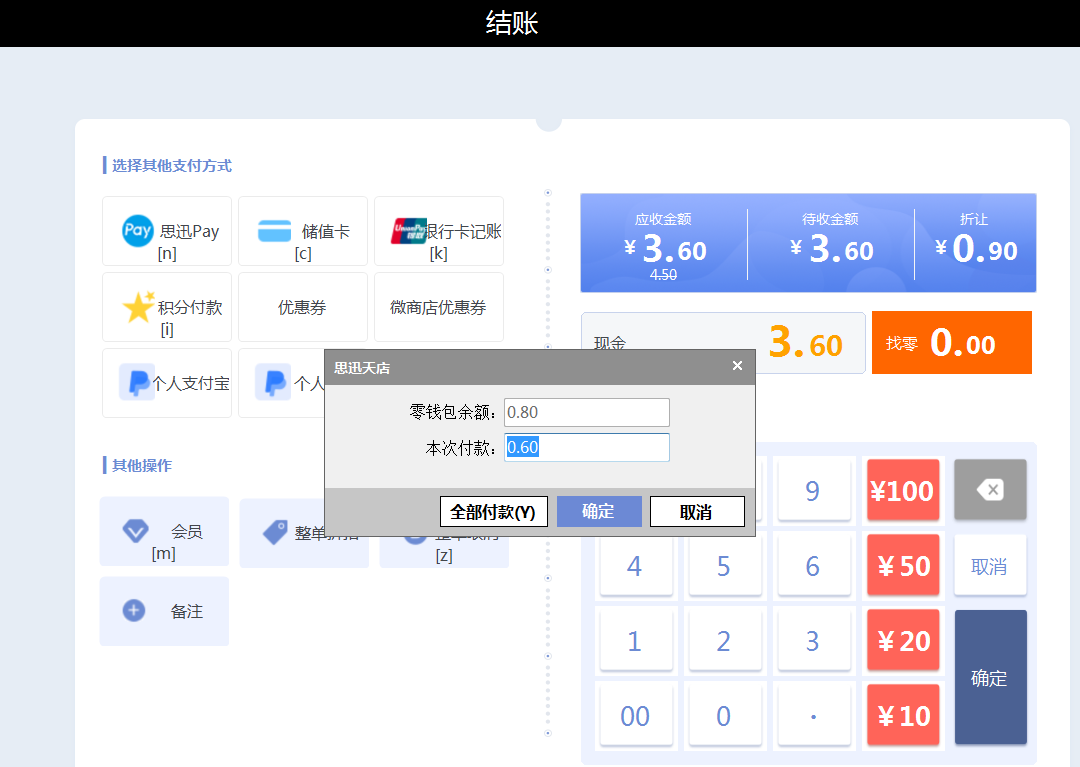Click the 备注 plus icon
This screenshot has width=1080, height=767.
(x=134, y=611)
